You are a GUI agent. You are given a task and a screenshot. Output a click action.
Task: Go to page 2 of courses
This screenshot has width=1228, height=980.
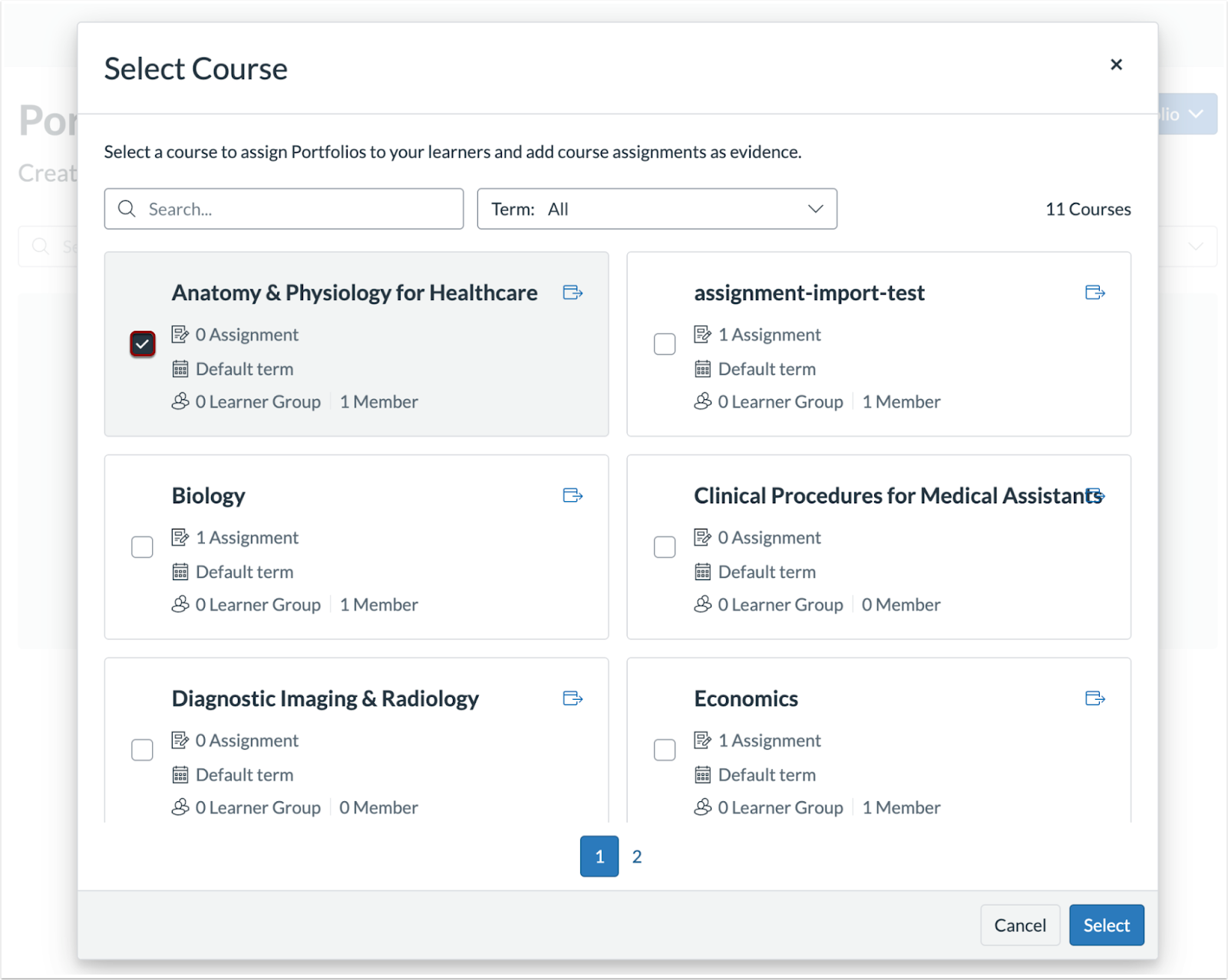tap(637, 856)
